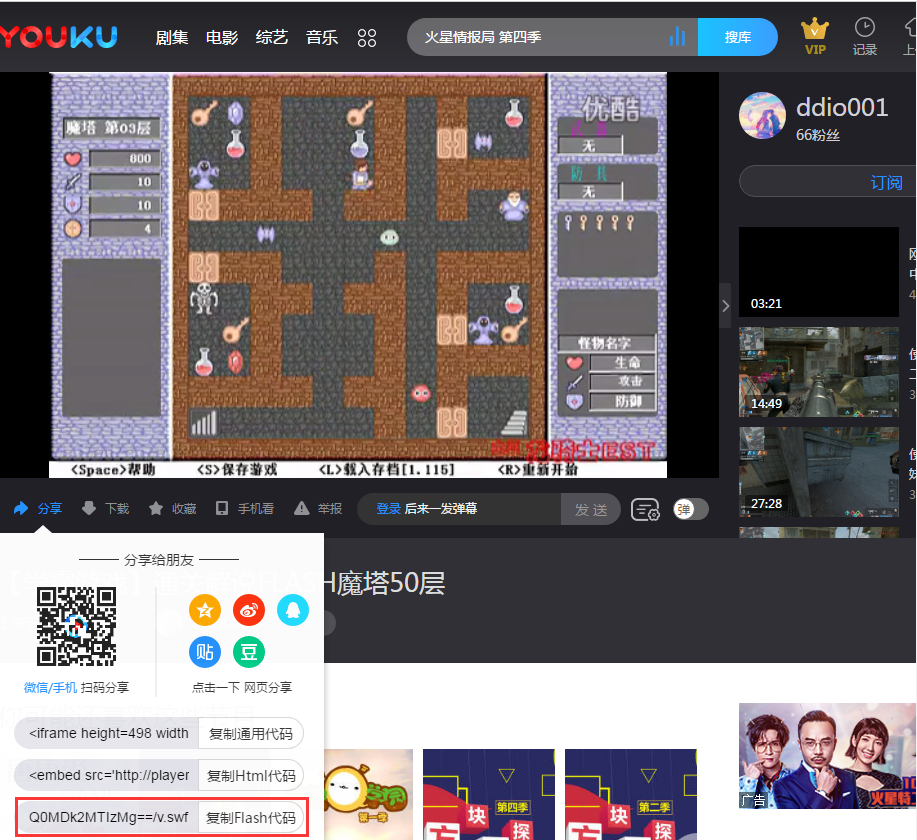Open the 音乐 channel

(x=322, y=37)
